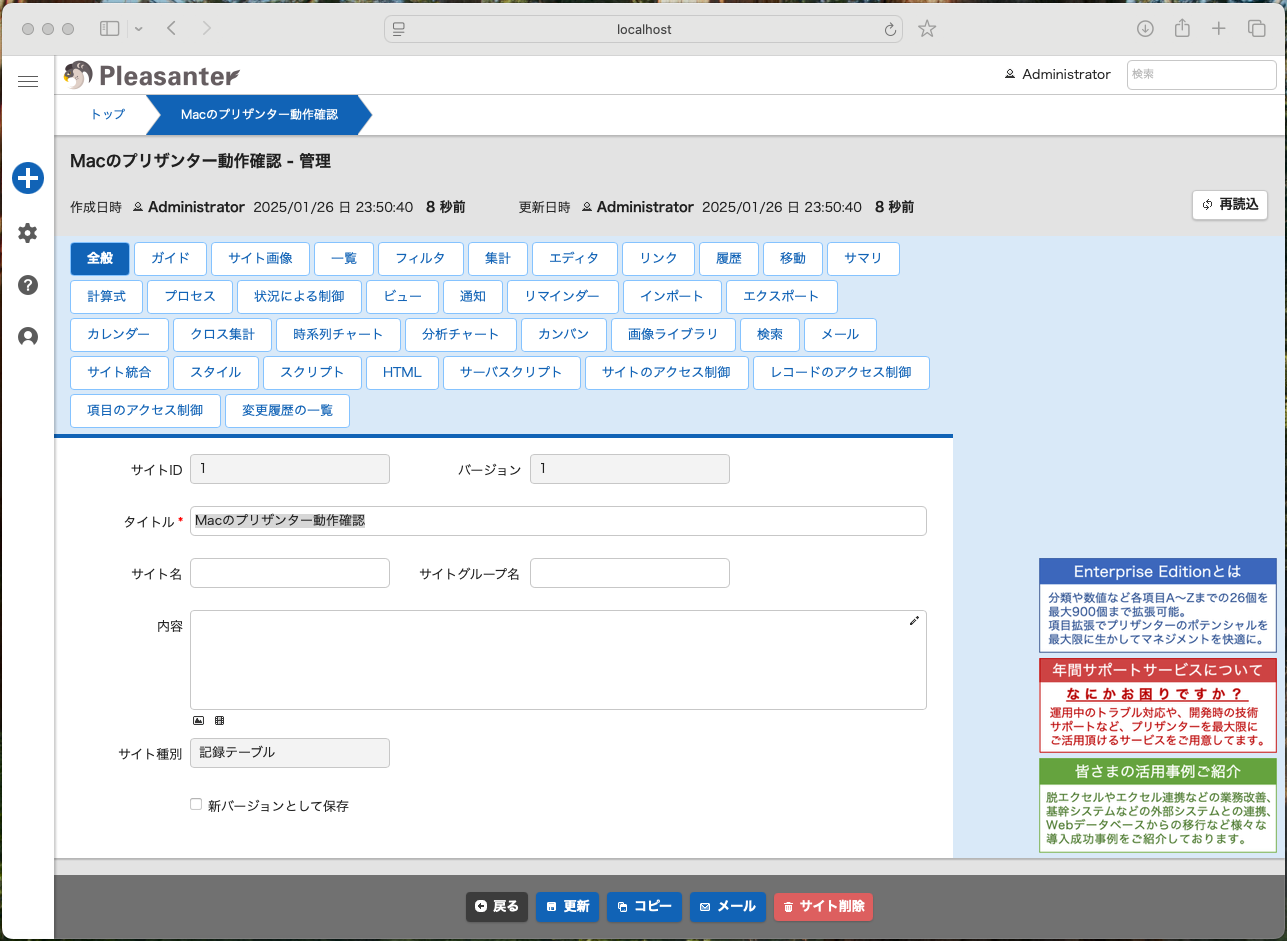Open the スタイル settings tab
The image size is (1287, 941).
tap(216, 372)
